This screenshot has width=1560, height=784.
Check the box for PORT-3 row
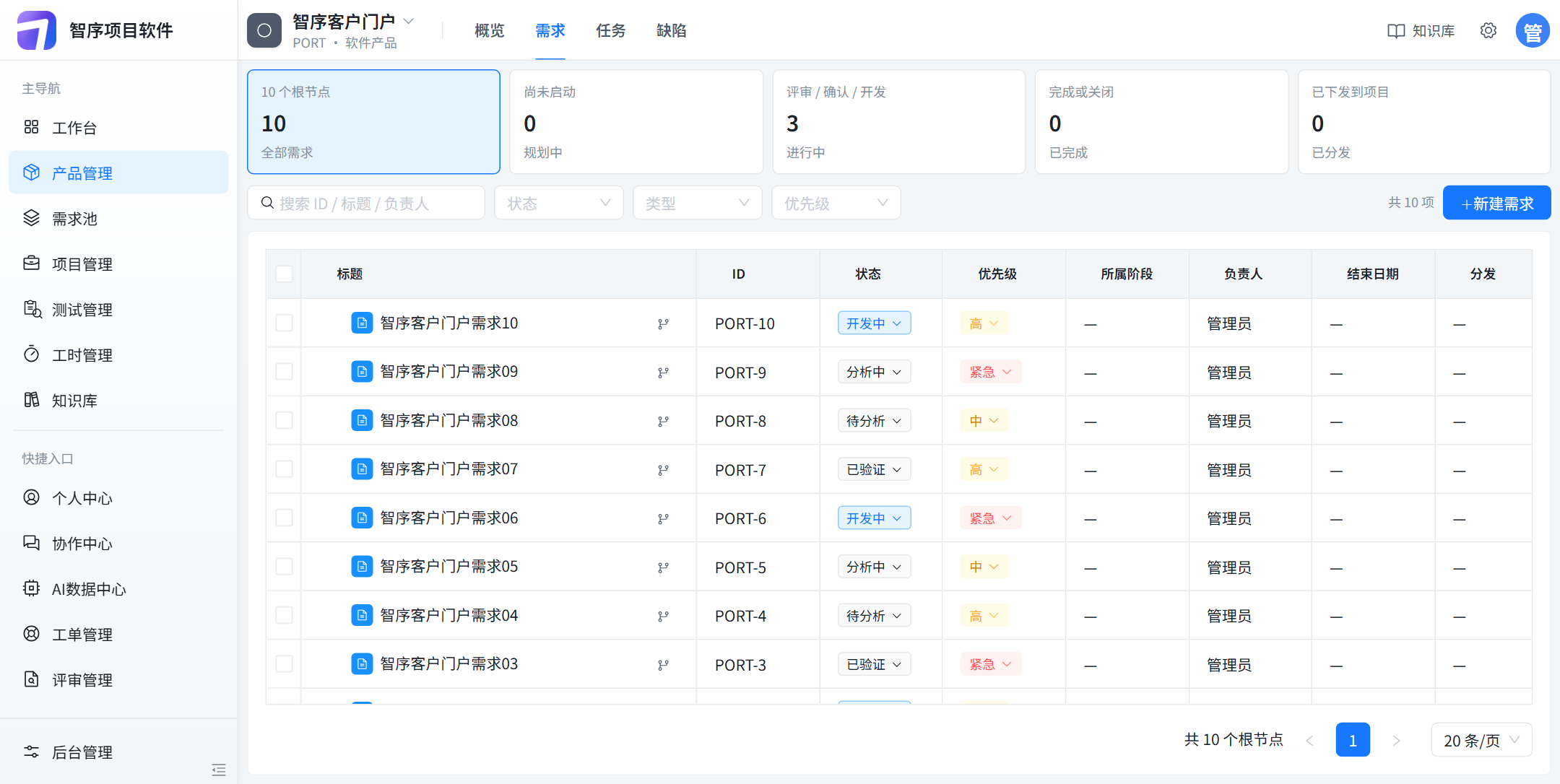285,663
